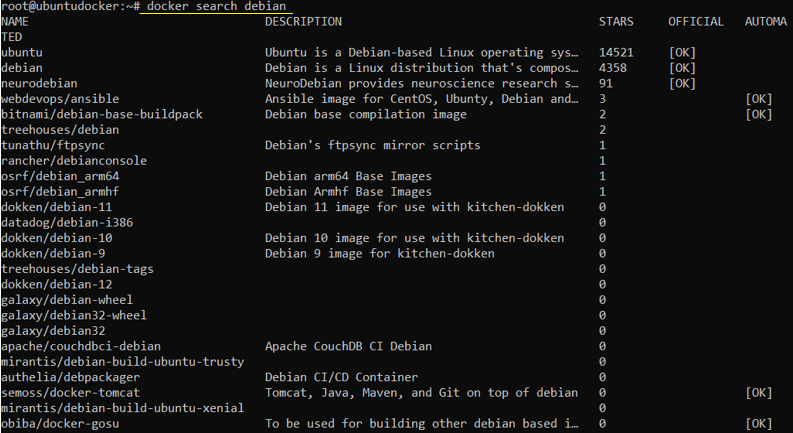
Task: Click the 4358 stars value for debian
Action: 612,68
